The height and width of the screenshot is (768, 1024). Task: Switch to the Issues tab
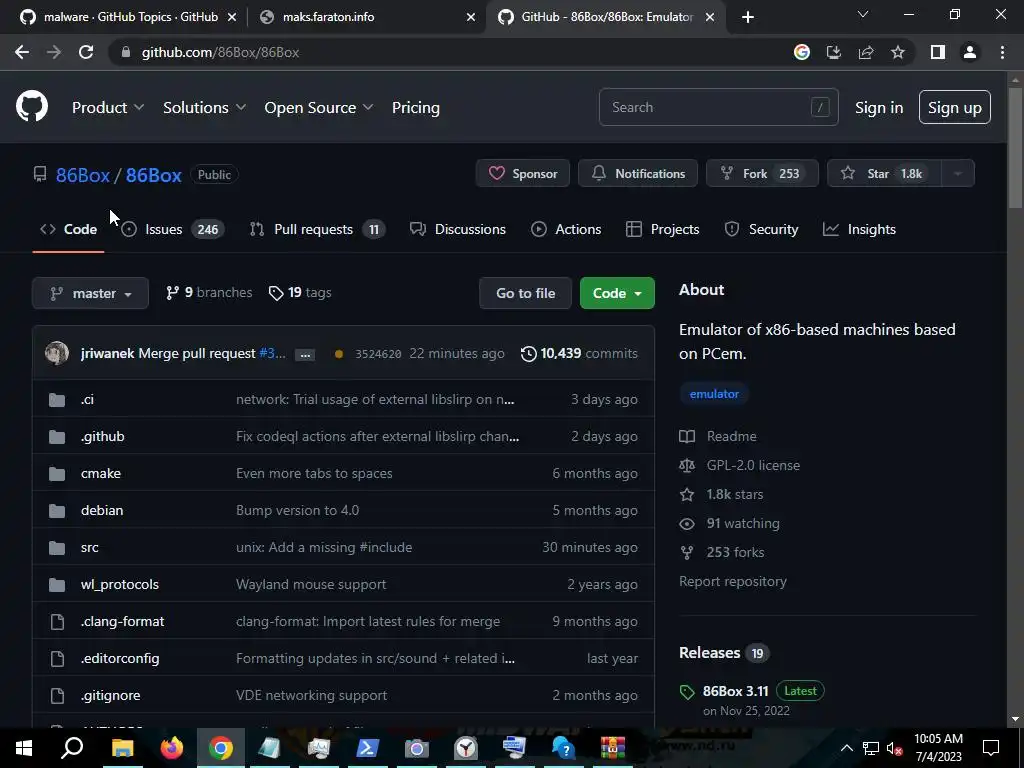[x=173, y=229]
